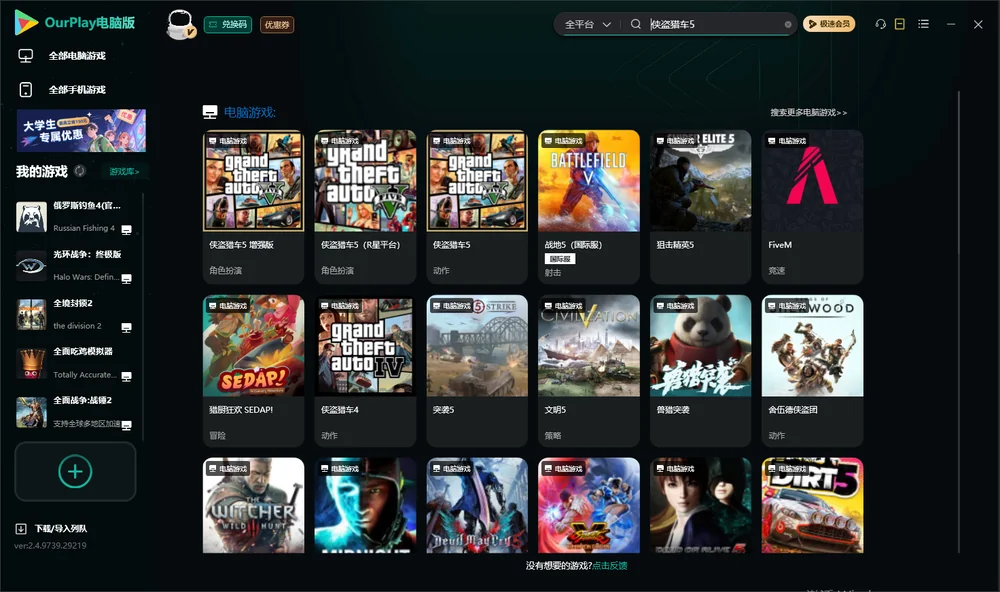1000x592 pixels.
Task: Click the 电脑游戏 badge on FiveM card
Action: coord(787,140)
